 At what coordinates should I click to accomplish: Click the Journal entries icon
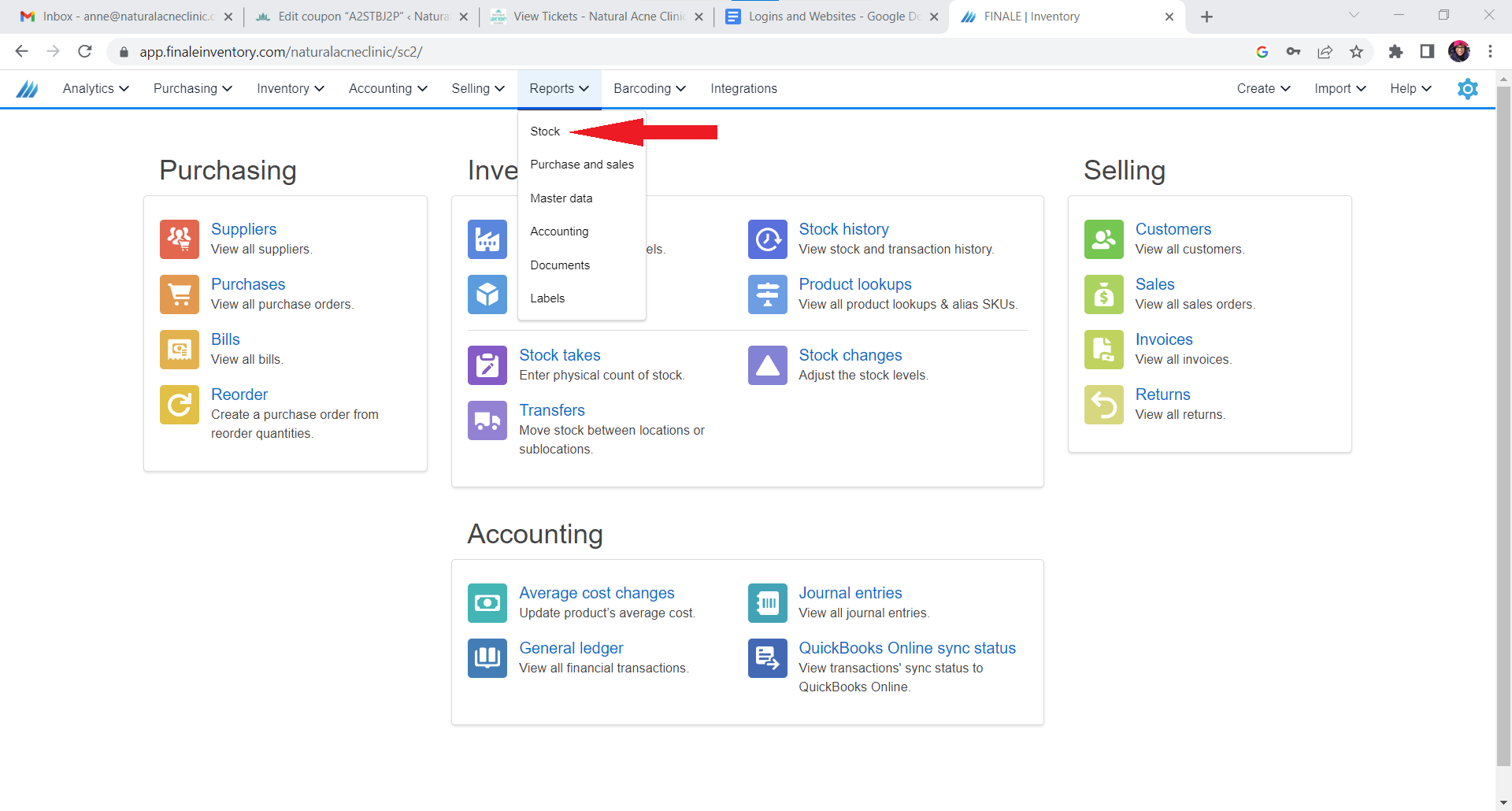coord(768,603)
